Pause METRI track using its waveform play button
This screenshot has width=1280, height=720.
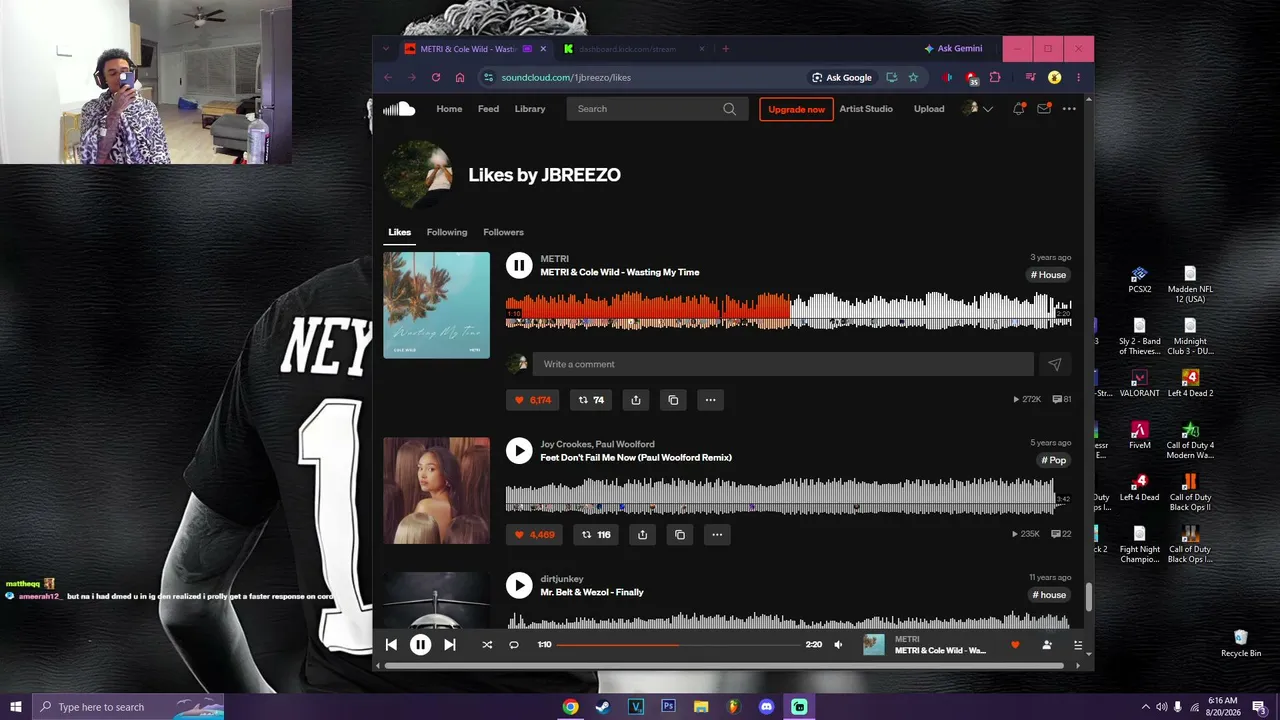[x=519, y=265]
